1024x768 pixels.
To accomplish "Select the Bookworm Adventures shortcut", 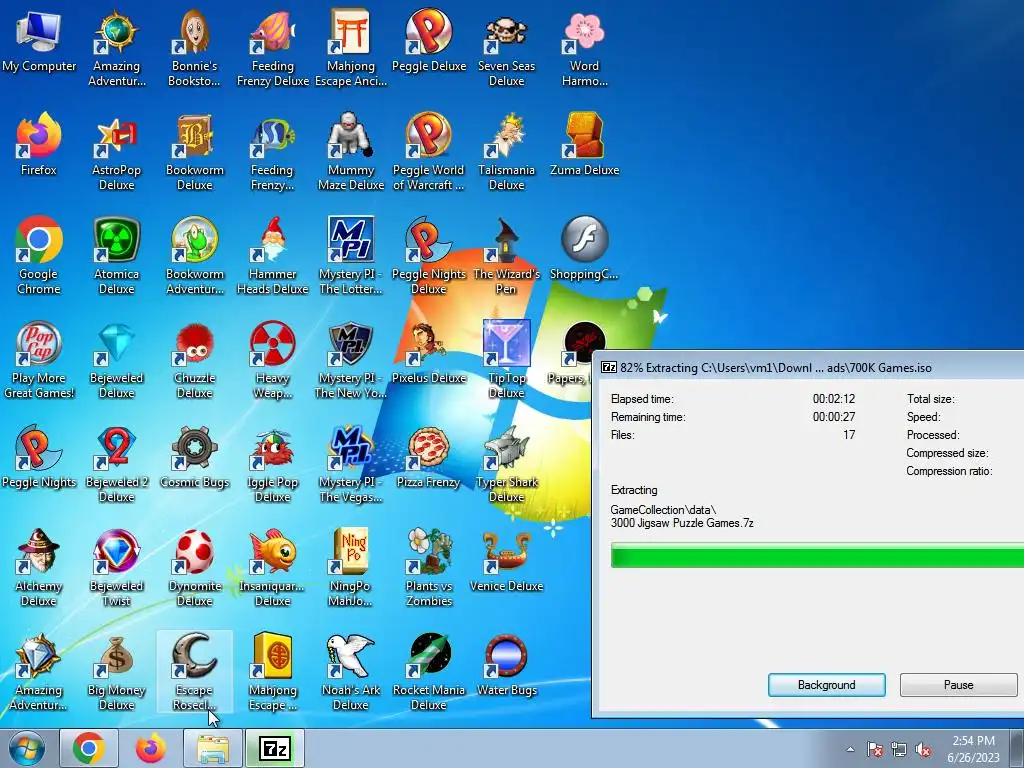I will tap(194, 256).
